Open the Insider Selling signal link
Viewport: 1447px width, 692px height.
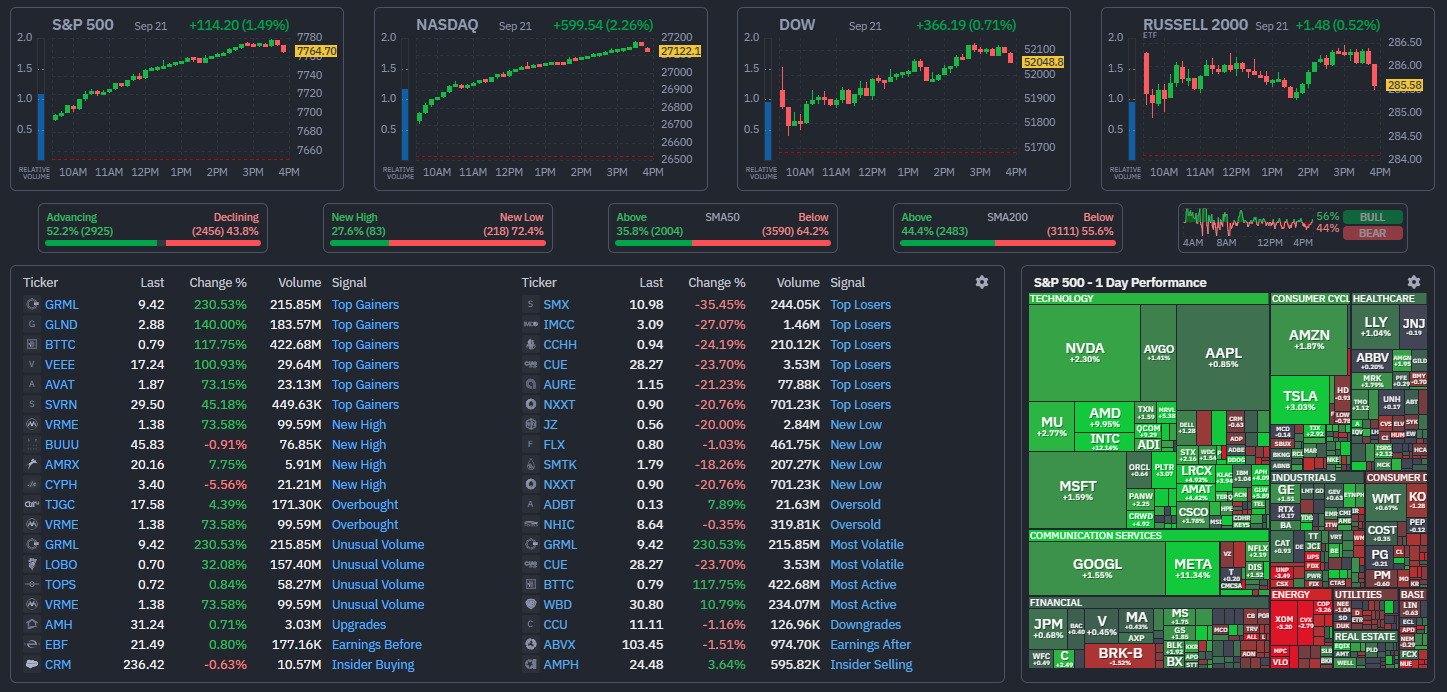coord(871,664)
